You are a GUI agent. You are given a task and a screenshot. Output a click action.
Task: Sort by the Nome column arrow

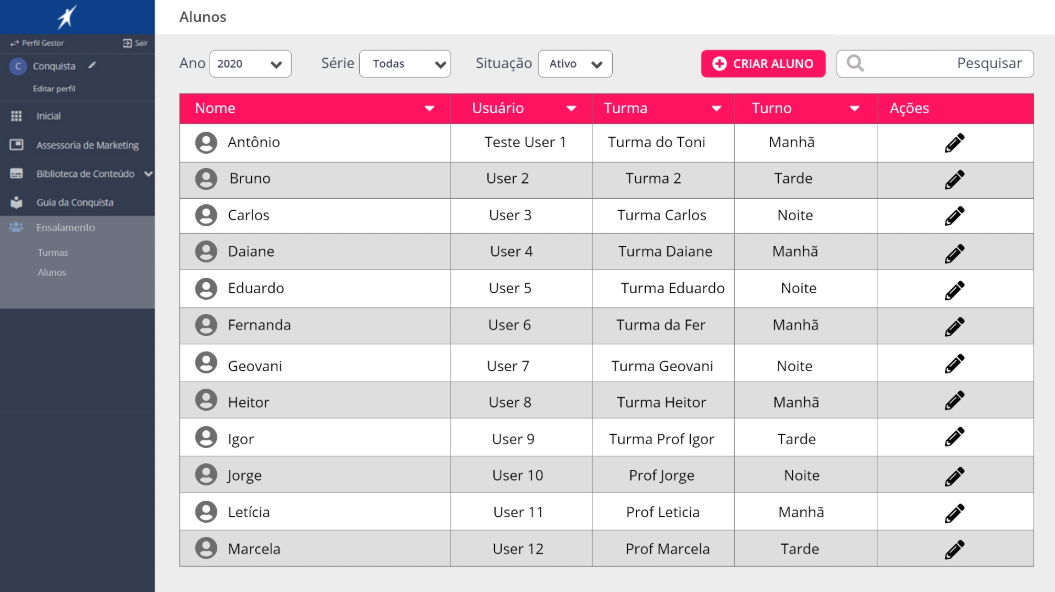click(x=429, y=108)
